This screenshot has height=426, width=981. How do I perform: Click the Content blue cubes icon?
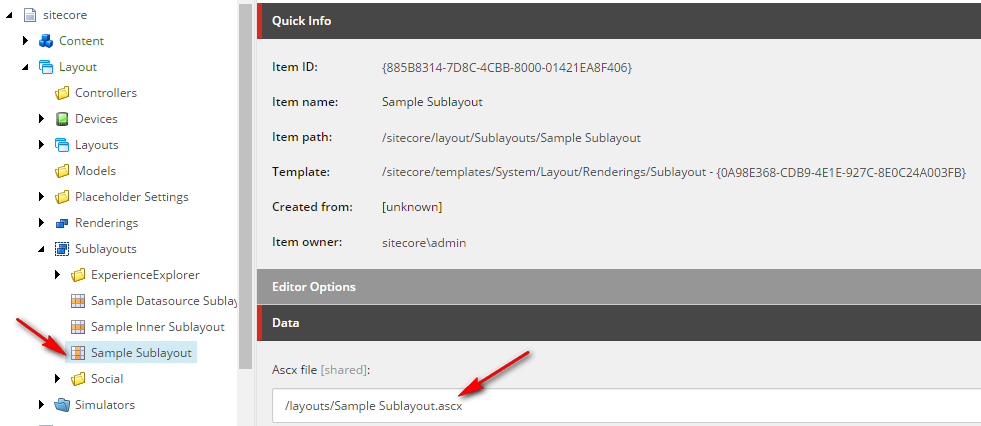pyautogui.click(x=46, y=41)
